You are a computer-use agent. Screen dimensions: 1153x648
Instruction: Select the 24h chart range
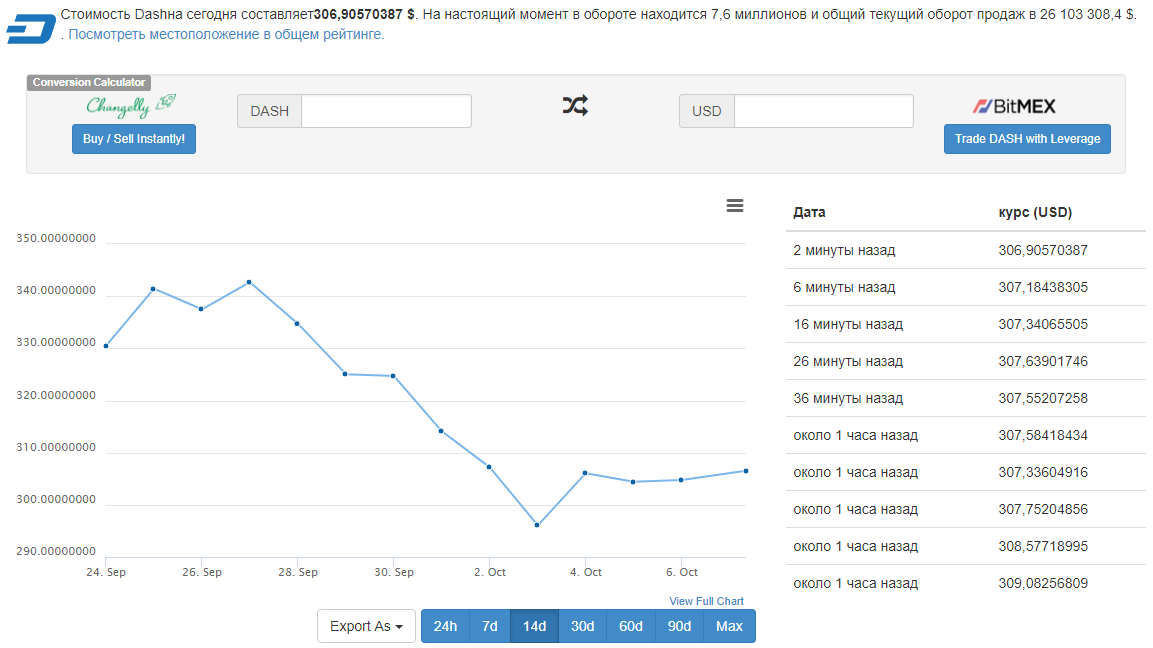445,626
